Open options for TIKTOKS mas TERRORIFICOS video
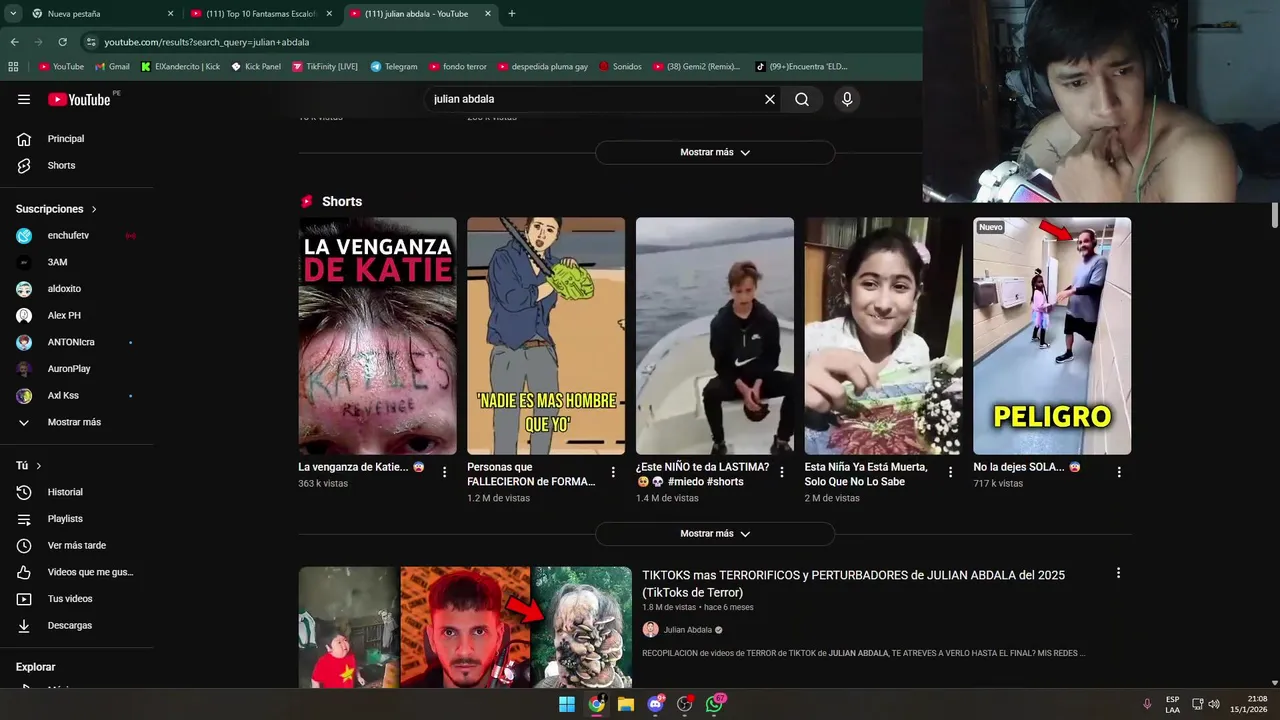This screenshot has width=1280, height=720. tap(1118, 573)
